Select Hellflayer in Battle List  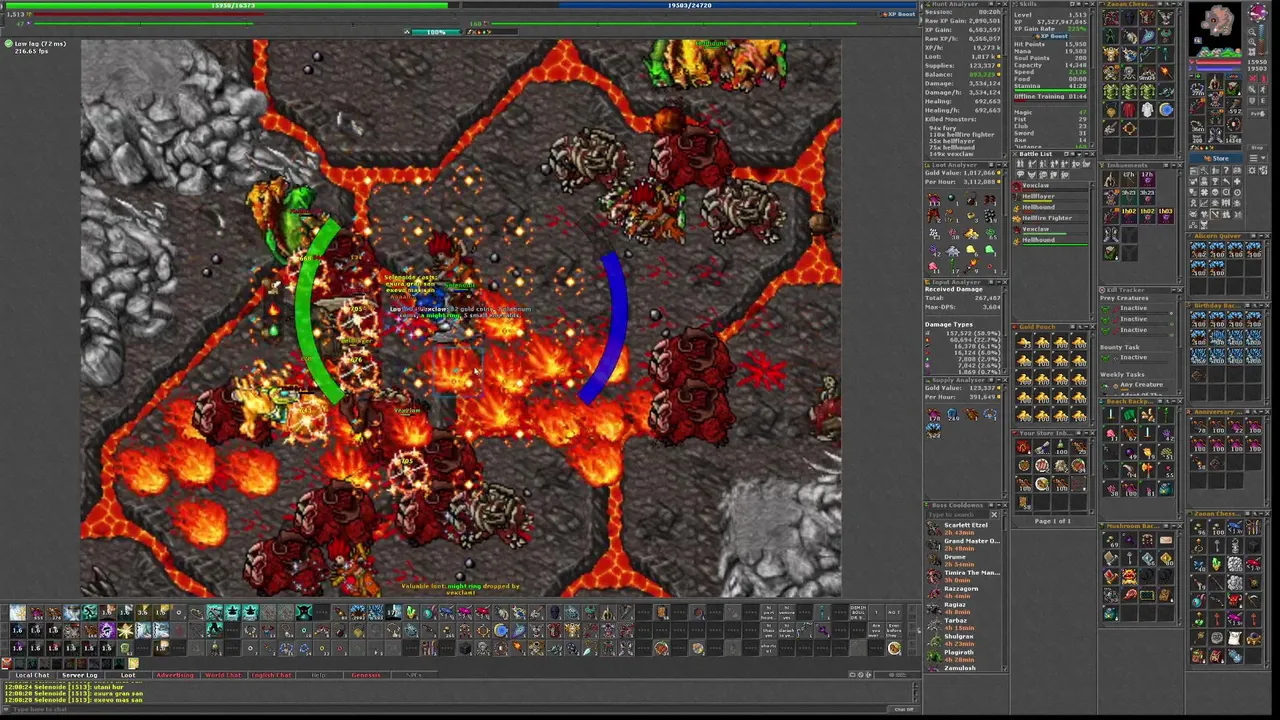1049,198
